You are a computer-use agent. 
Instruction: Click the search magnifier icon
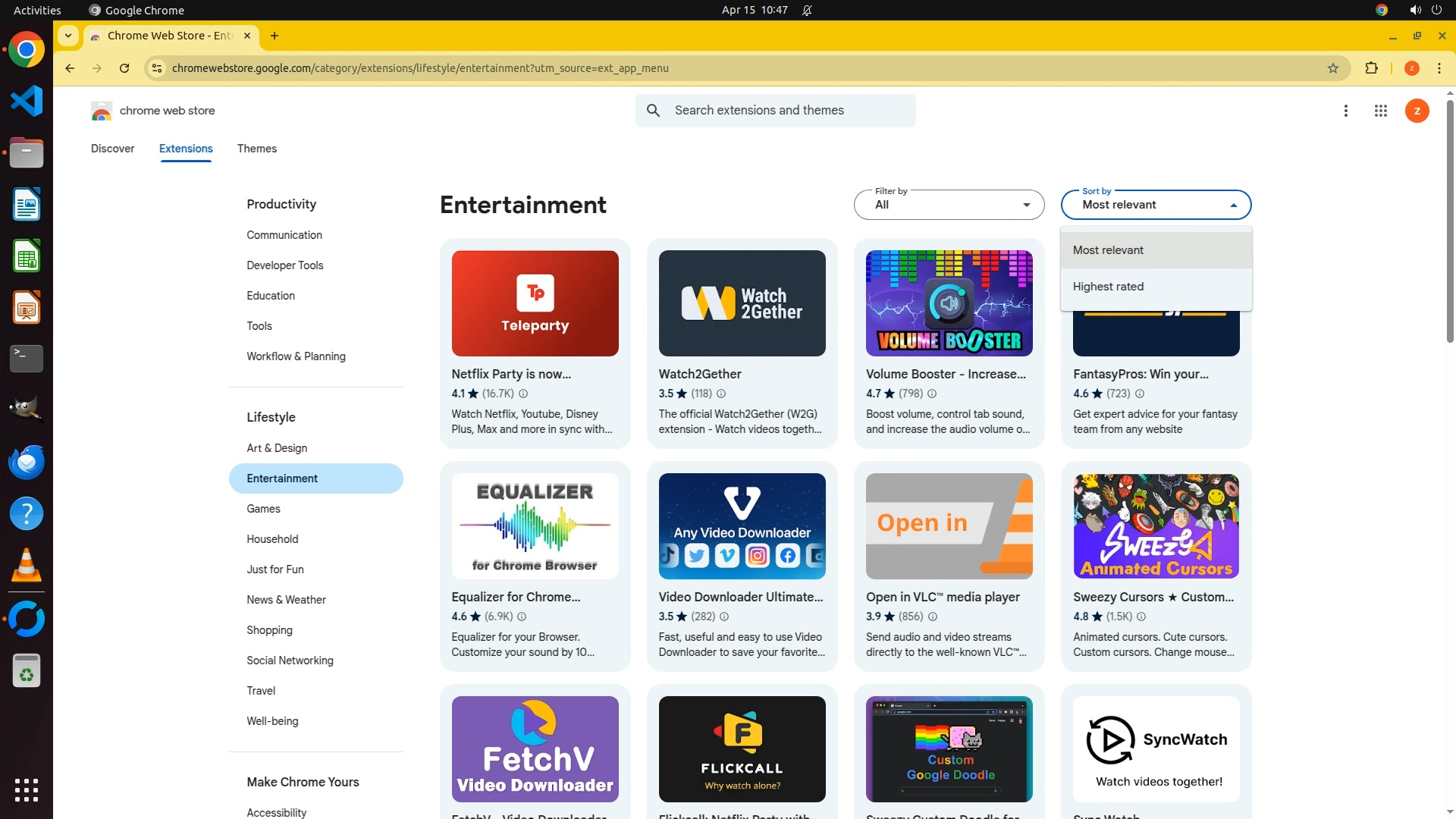[653, 111]
